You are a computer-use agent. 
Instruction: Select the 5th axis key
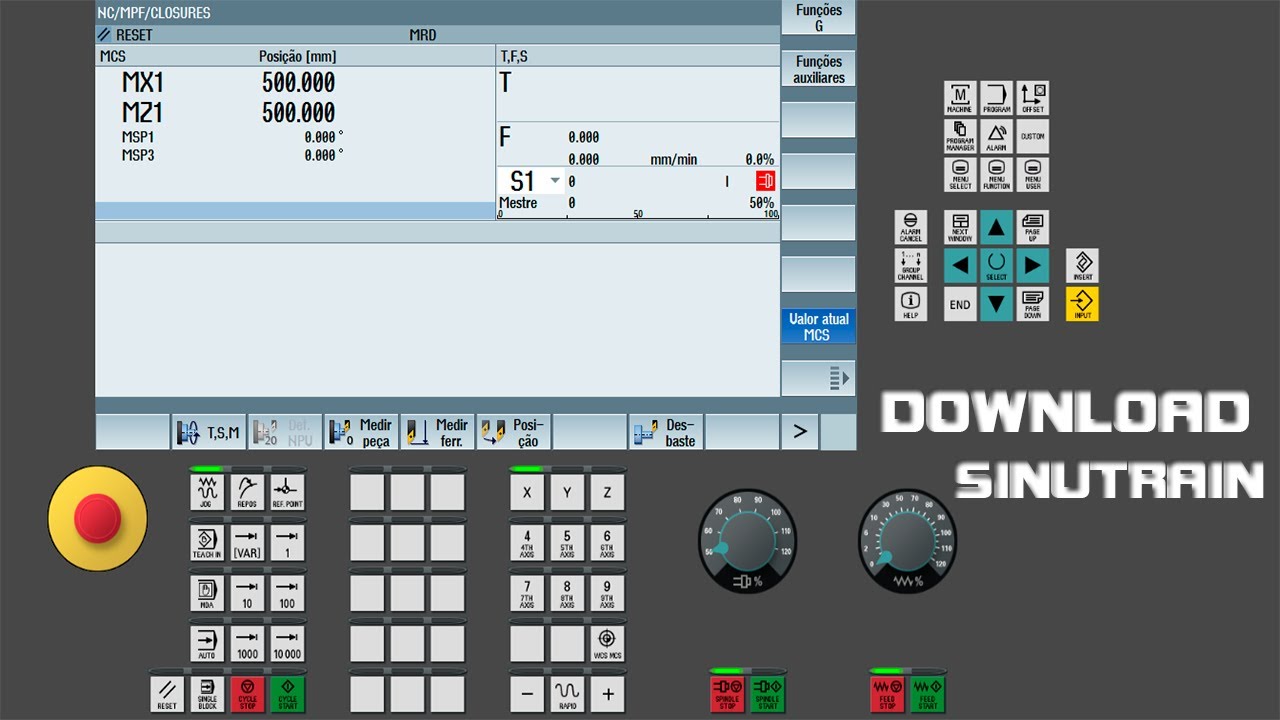pos(567,543)
